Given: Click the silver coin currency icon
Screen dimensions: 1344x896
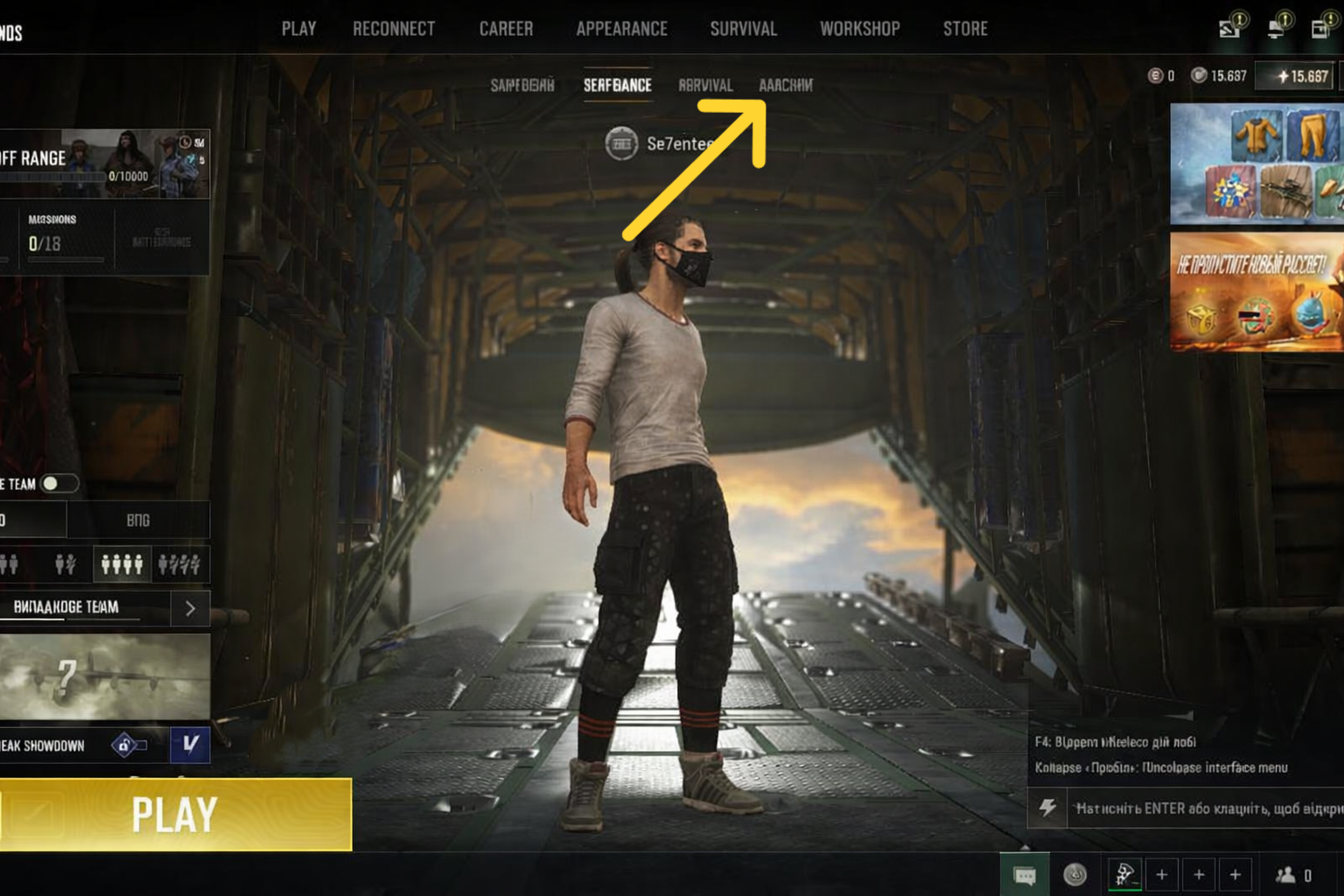Looking at the screenshot, I should (x=1199, y=76).
